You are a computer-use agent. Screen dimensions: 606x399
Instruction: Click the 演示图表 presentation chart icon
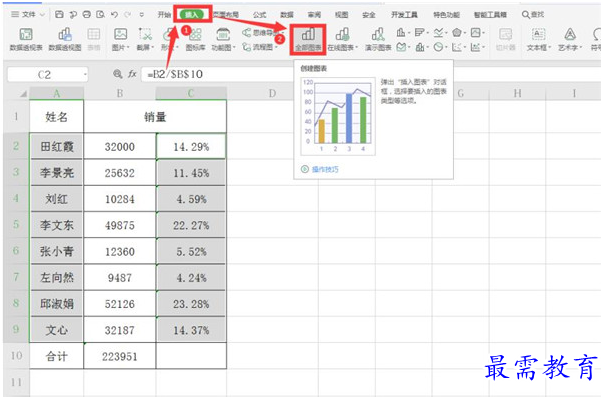[378, 39]
